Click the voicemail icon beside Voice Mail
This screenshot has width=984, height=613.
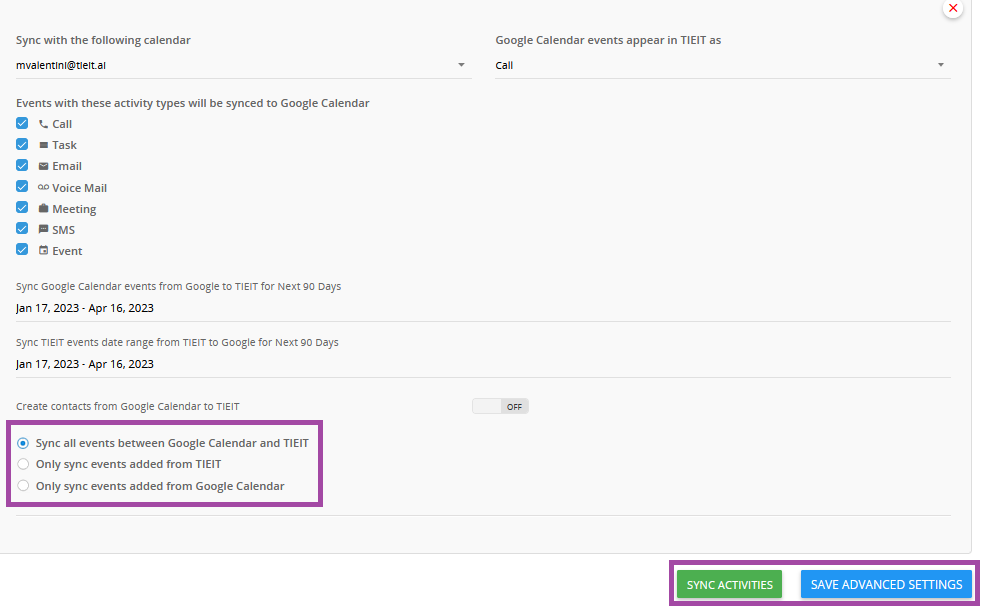[x=43, y=187]
